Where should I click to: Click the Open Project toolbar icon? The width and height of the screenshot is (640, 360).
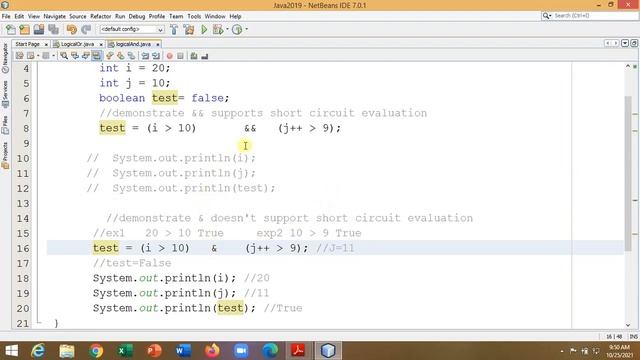pos(39,29)
